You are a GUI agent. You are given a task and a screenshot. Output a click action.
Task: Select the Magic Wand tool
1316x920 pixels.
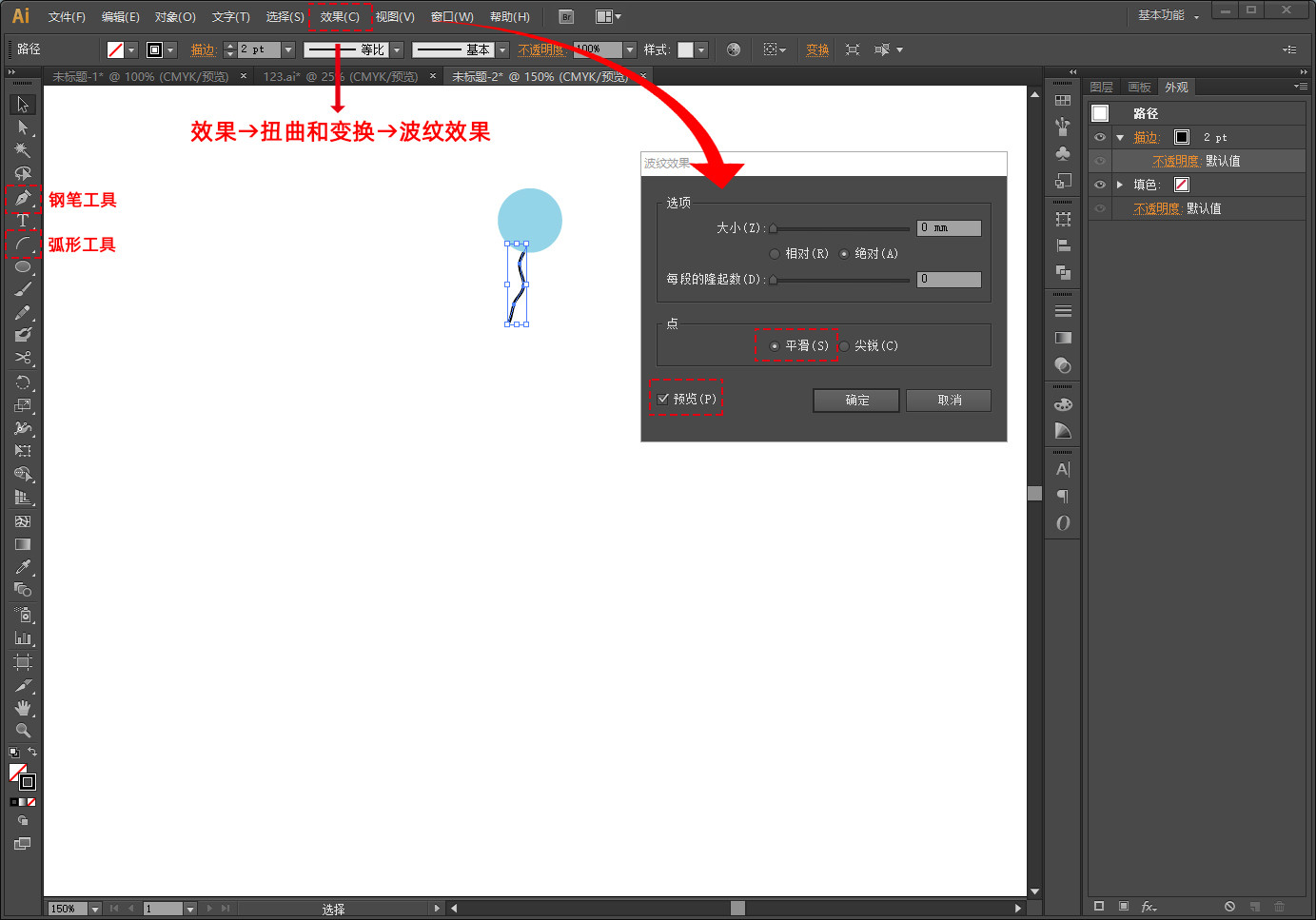[23, 150]
